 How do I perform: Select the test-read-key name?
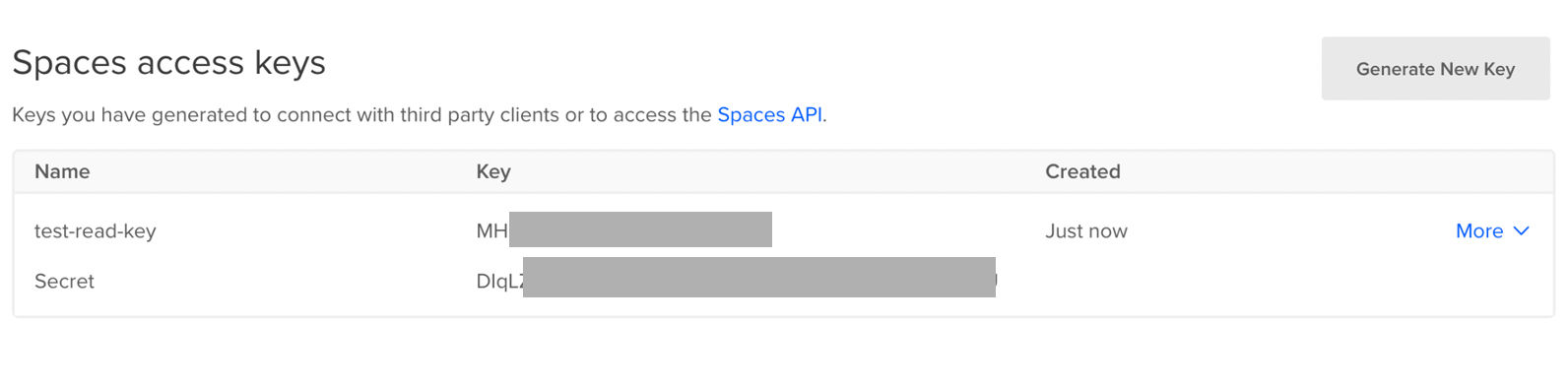[96, 231]
